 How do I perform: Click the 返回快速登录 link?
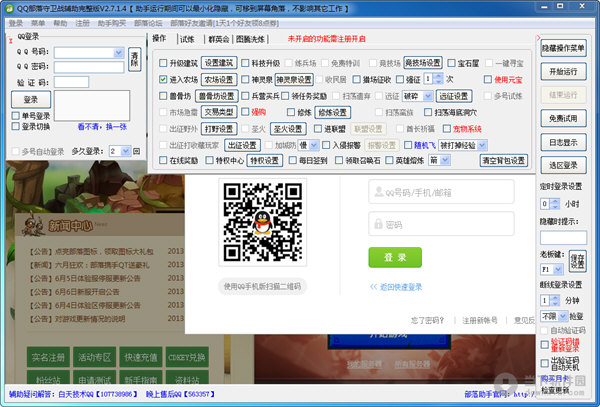coord(396,287)
